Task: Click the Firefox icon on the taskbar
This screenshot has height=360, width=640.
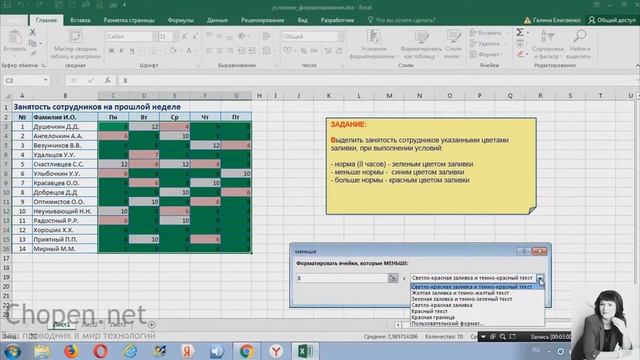Action: (x=71, y=351)
